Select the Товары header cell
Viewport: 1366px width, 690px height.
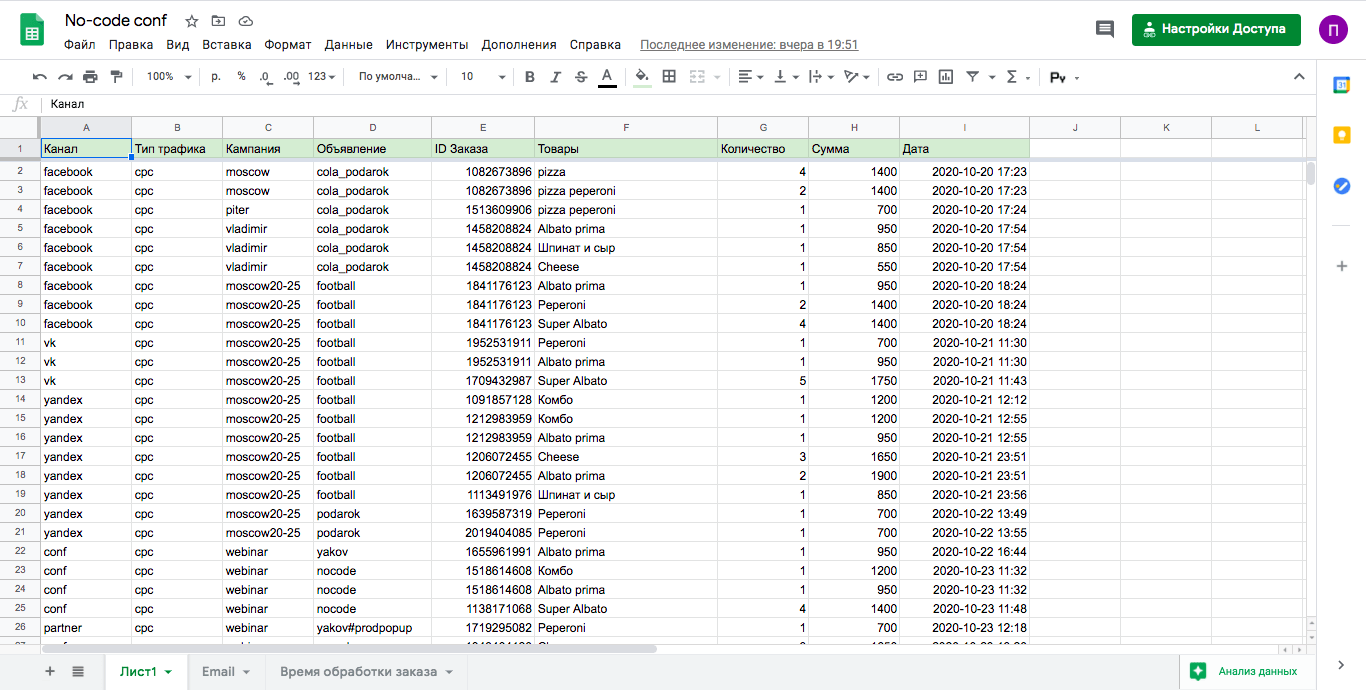626,149
